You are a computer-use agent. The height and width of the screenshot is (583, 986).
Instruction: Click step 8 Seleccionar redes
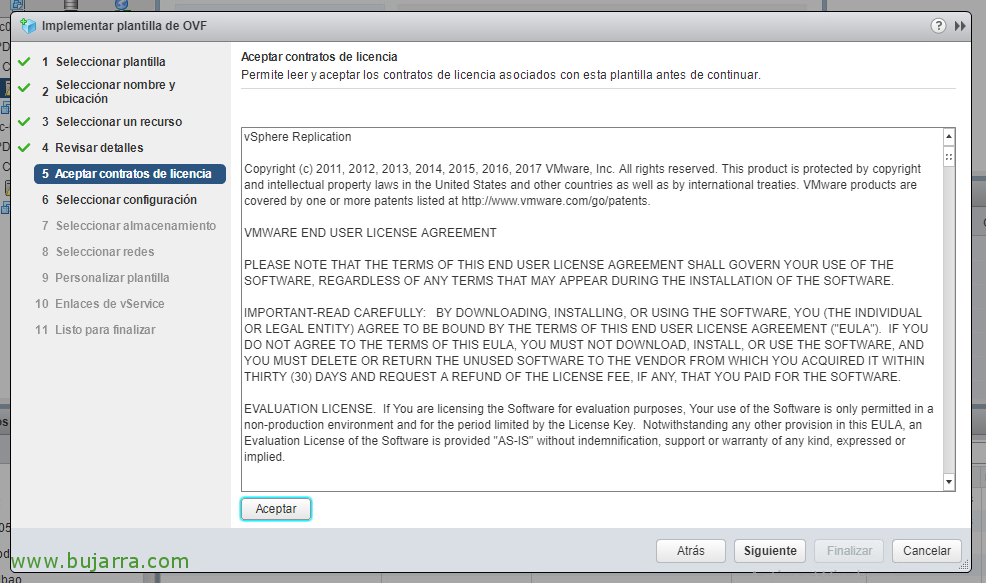pyautogui.click(x=98, y=252)
